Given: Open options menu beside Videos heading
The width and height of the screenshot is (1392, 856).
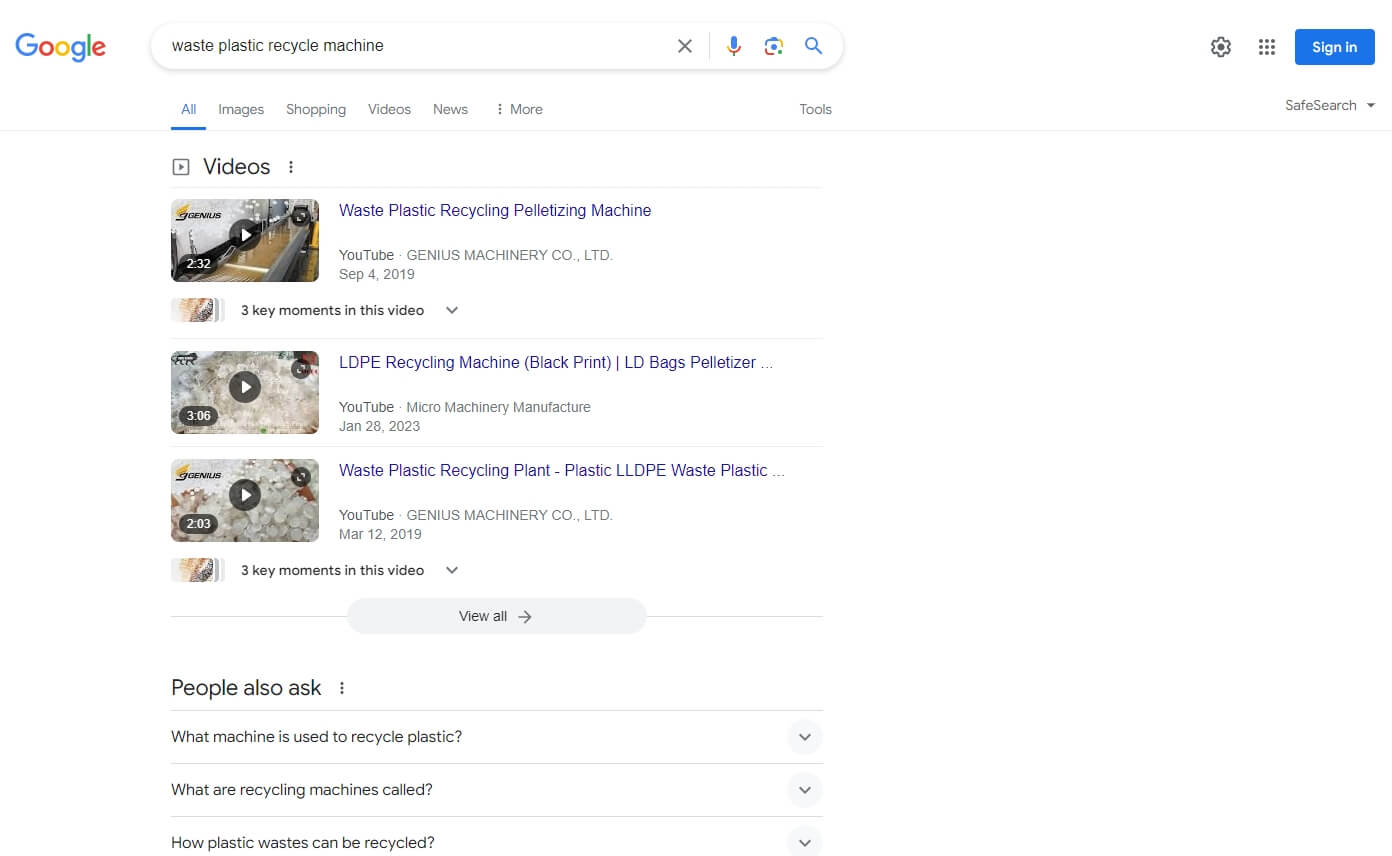Looking at the screenshot, I should [x=291, y=167].
